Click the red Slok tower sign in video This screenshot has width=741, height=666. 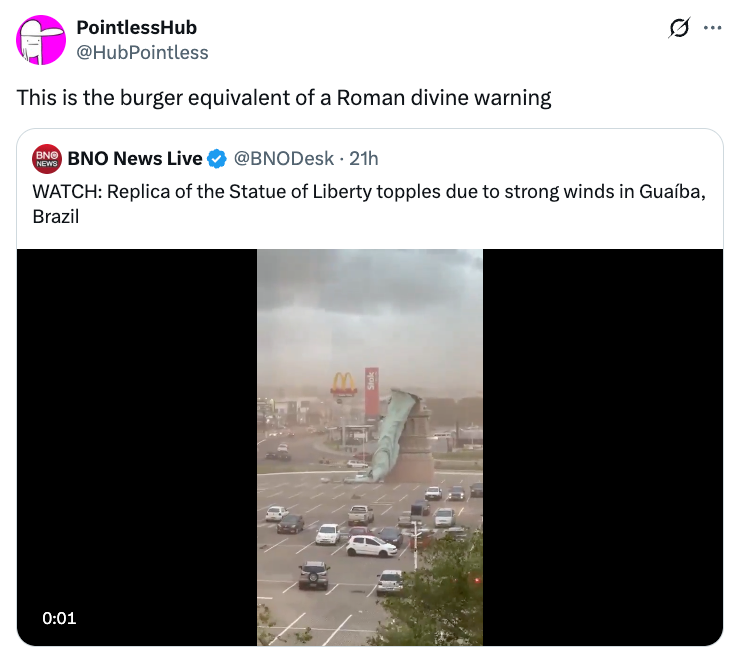click(371, 392)
